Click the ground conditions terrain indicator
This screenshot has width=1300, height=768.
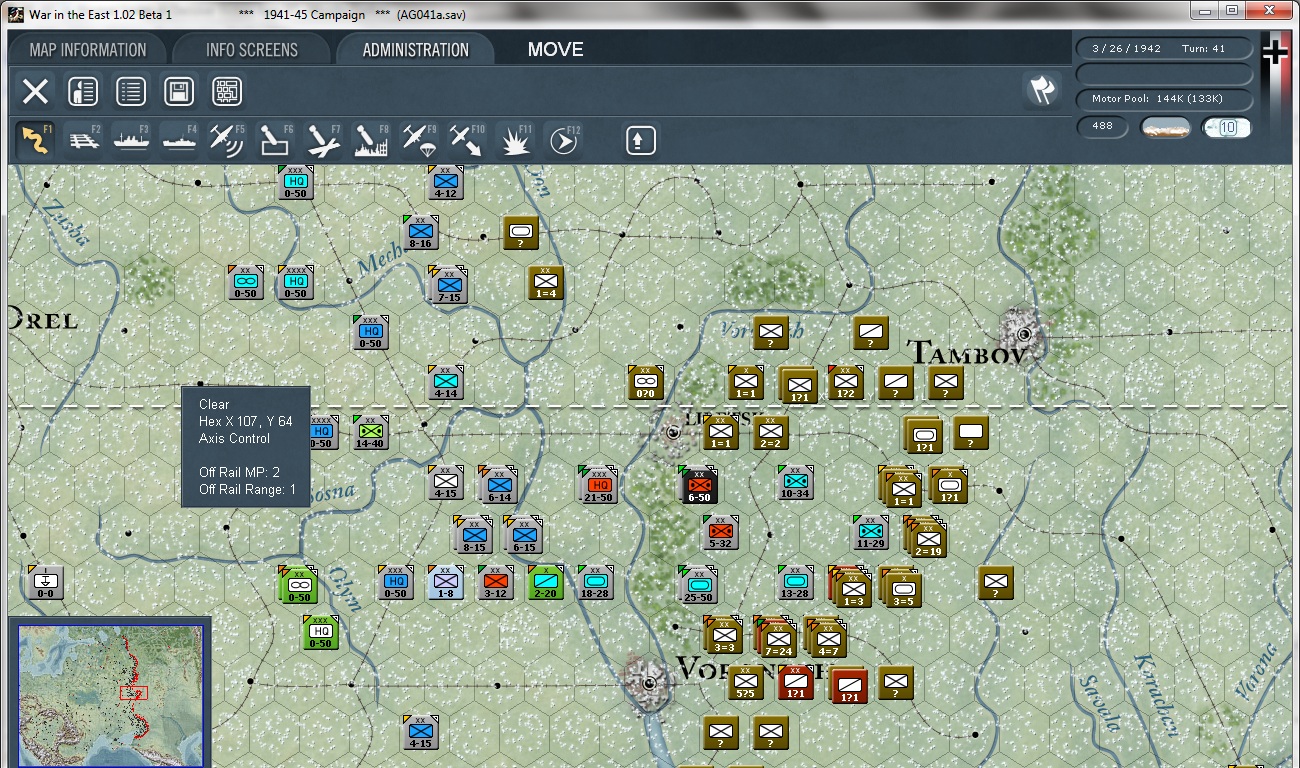(x=1166, y=127)
